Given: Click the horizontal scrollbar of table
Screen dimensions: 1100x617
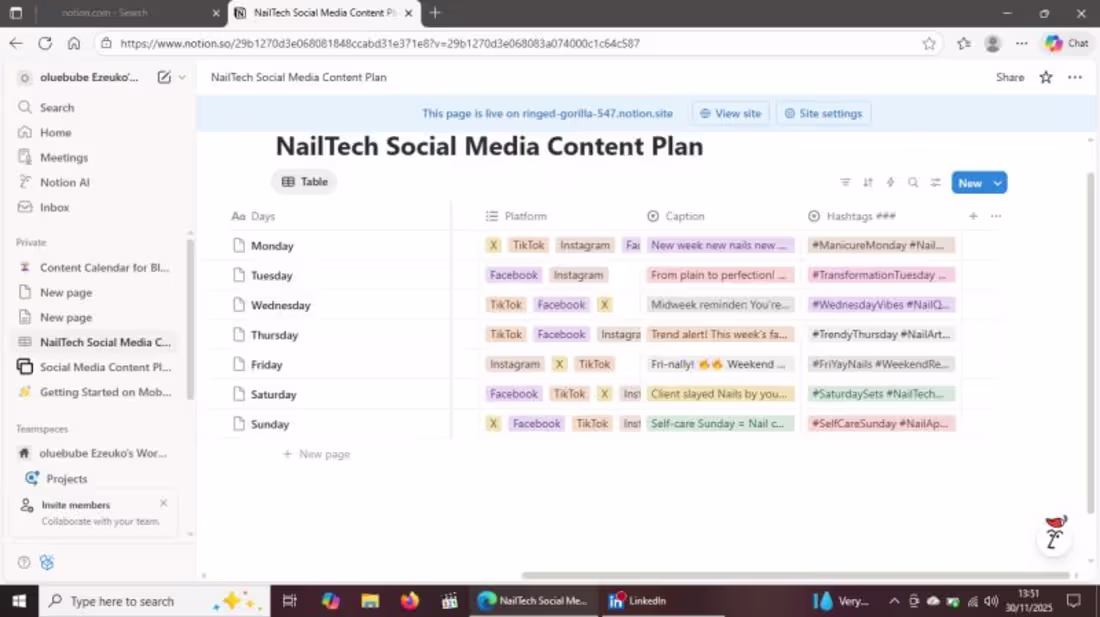Looking at the screenshot, I should click(x=796, y=576).
